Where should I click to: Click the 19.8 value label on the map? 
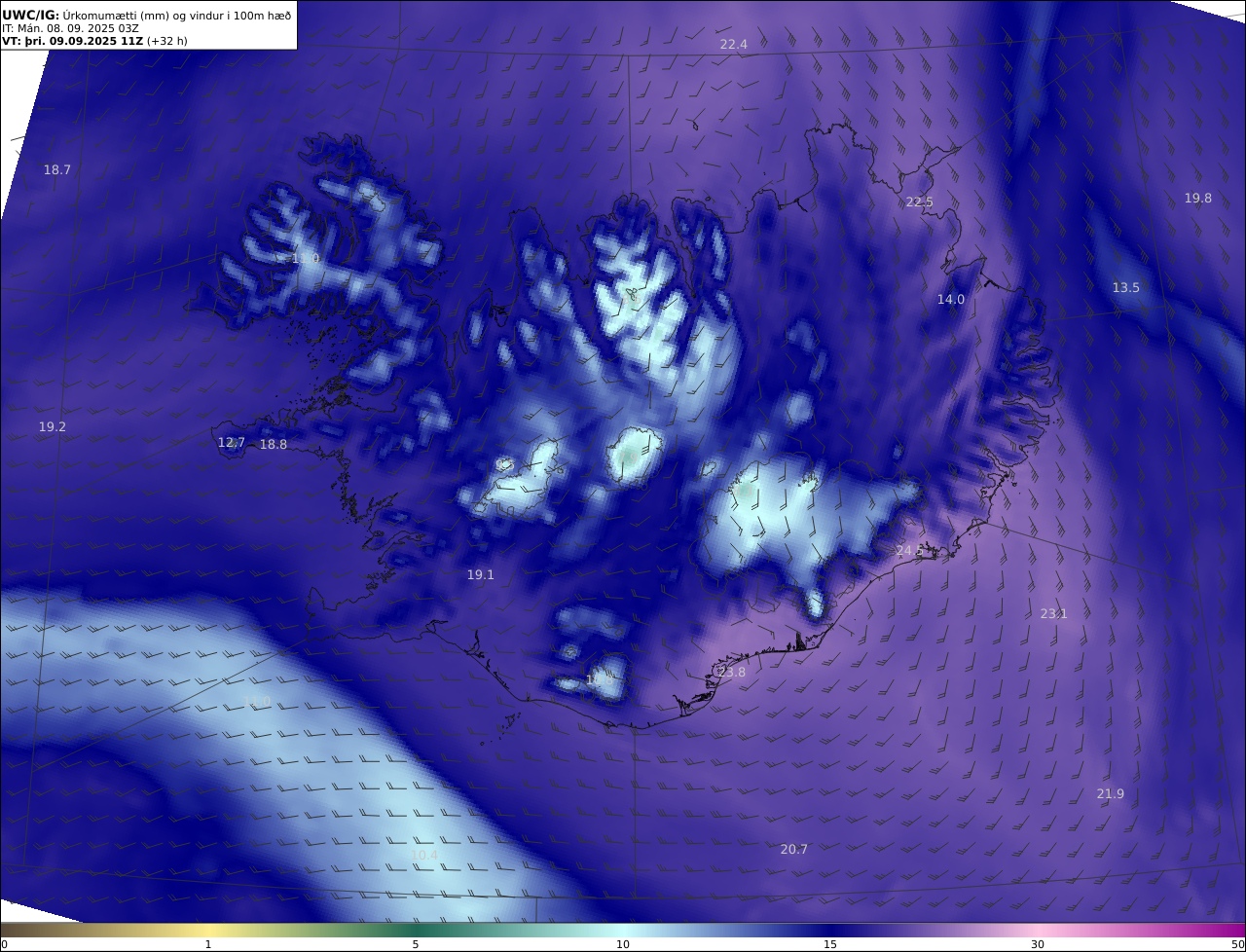1198,199
